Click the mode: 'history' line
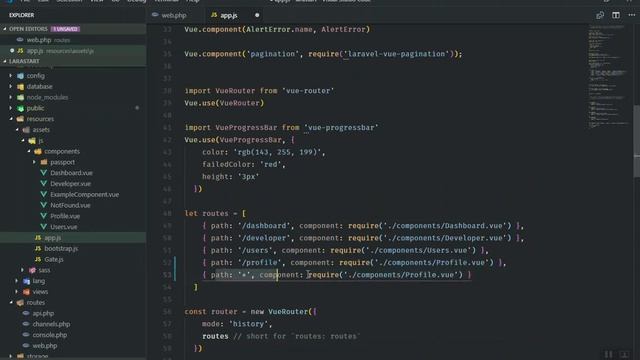 (237, 324)
